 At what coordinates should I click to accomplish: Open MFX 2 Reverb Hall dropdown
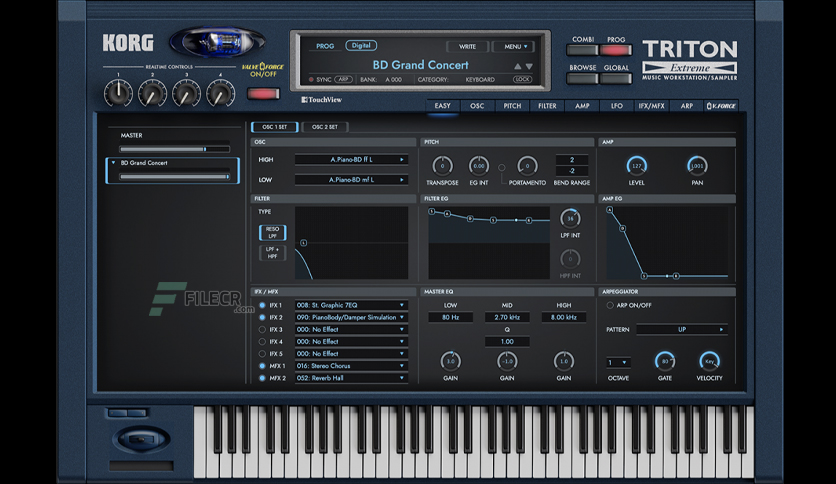(x=351, y=378)
